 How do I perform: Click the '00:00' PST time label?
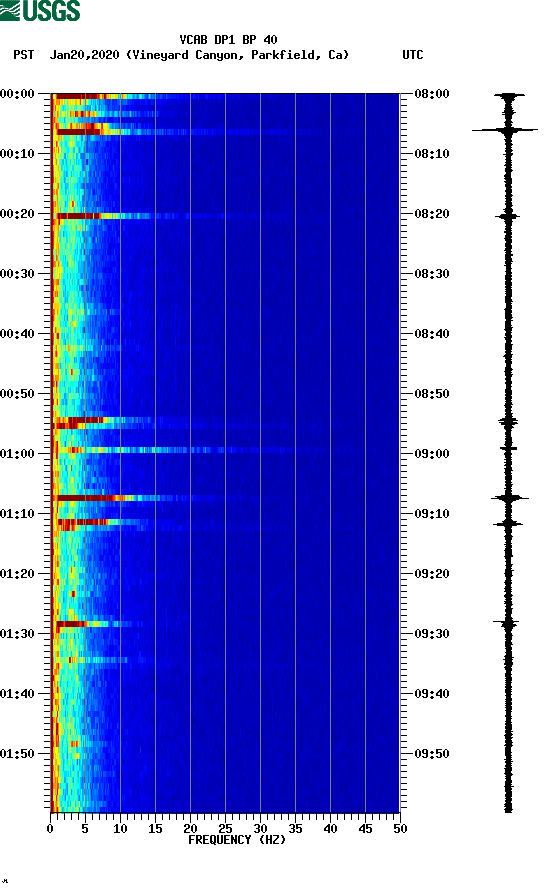[18, 94]
